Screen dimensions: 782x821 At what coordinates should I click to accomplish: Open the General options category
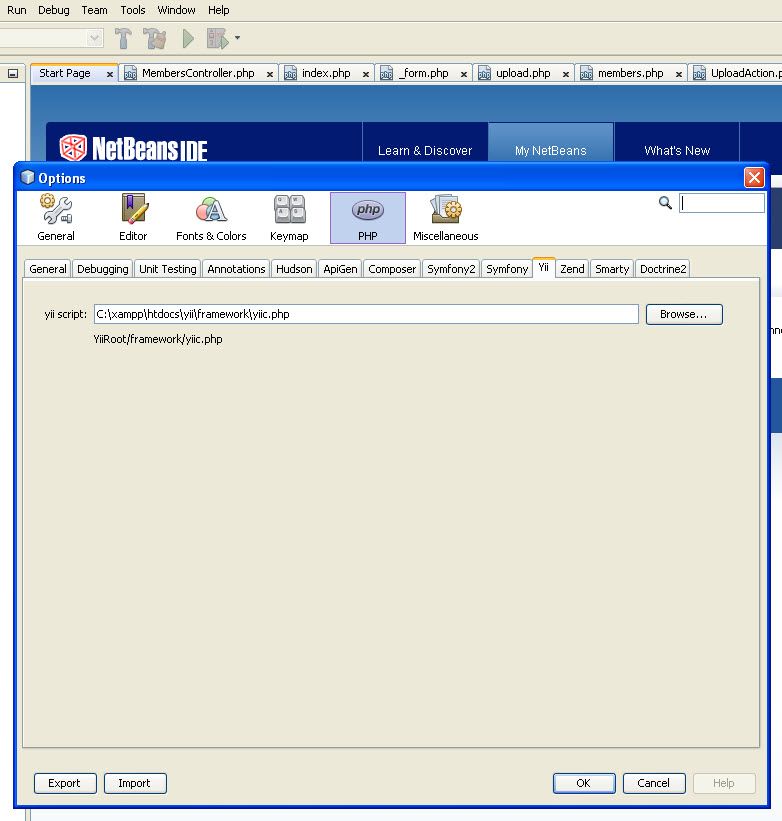(x=56, y=218)
